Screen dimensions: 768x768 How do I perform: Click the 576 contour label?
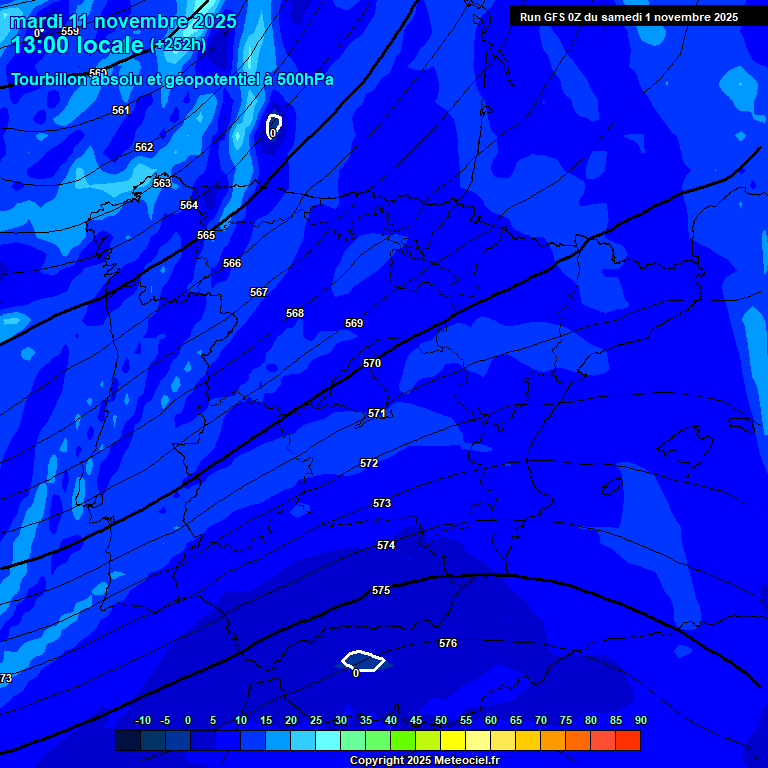pos(448,643)
